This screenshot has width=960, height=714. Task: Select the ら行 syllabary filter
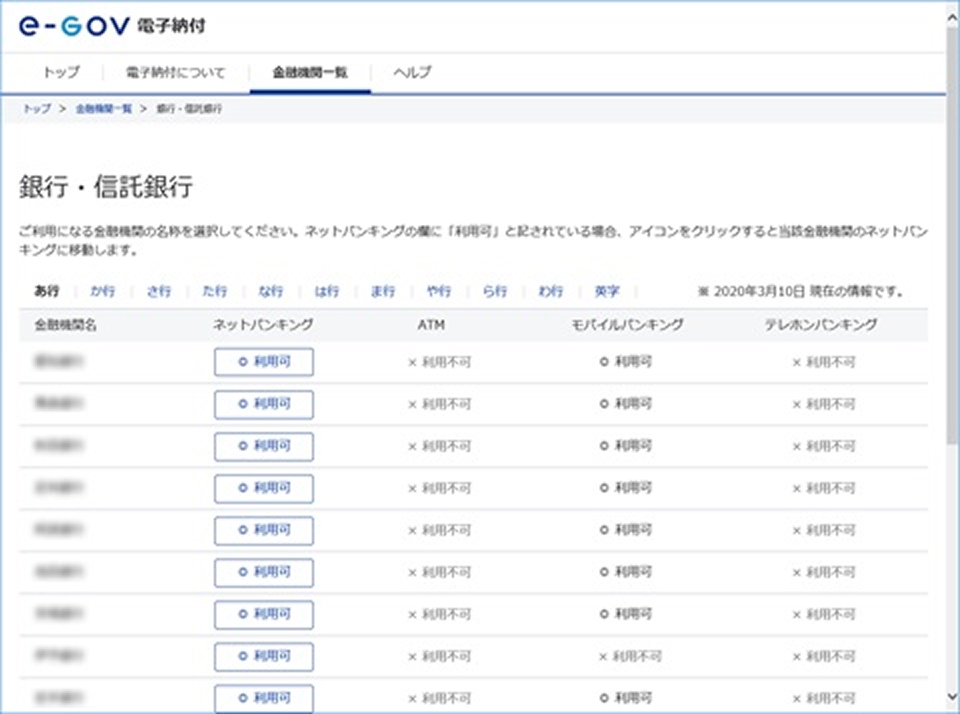(494, 291)
